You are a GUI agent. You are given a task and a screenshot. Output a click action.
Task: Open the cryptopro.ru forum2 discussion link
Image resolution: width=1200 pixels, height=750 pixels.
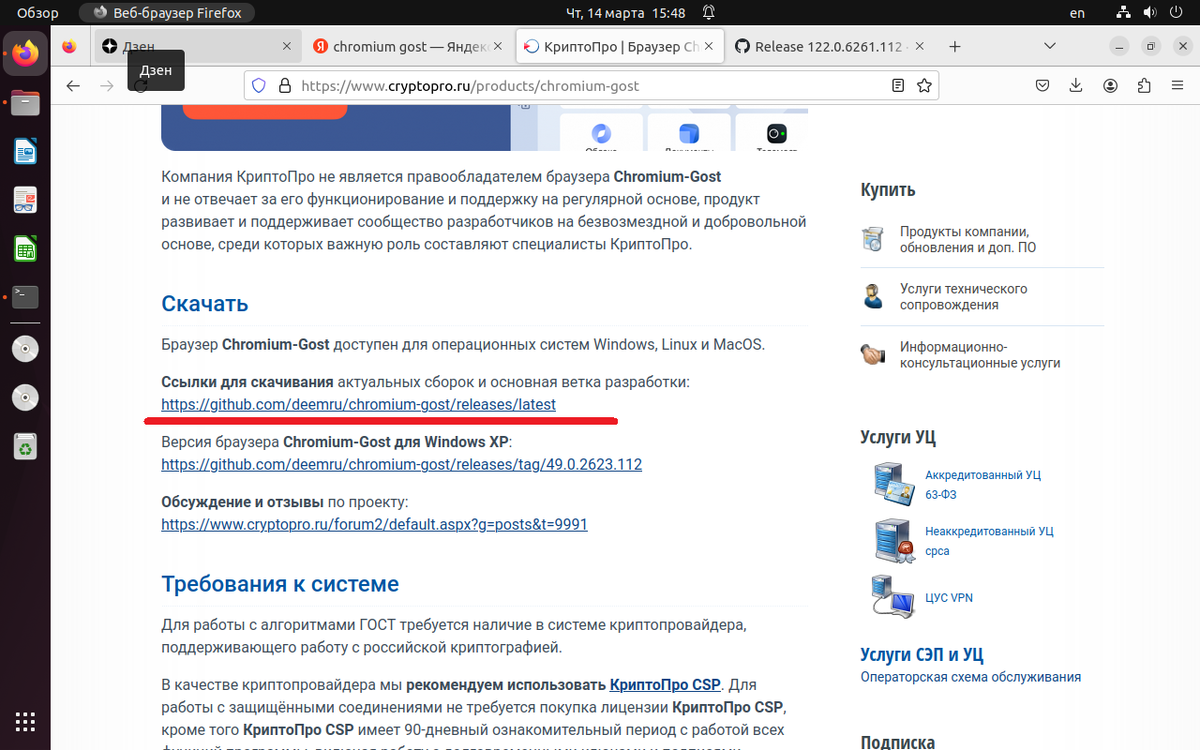tap(374, 525)
